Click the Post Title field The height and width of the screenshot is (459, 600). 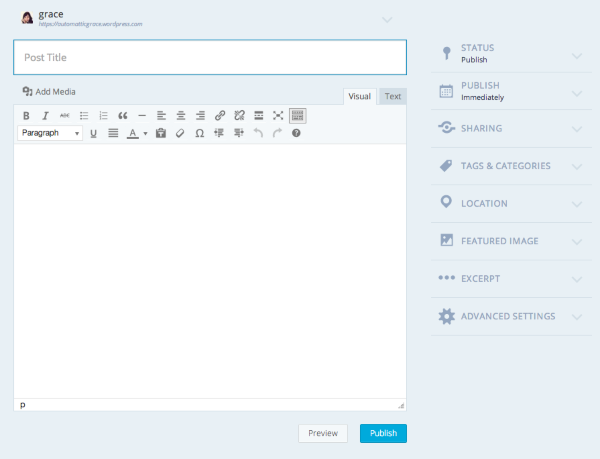click(x=210, y=57)
